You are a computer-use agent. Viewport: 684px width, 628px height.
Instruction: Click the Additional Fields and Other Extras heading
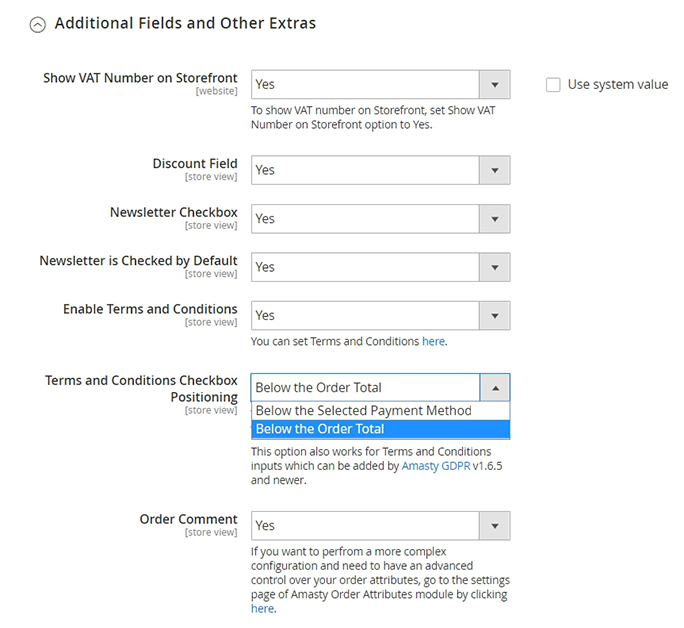click(x=185, y=23)
